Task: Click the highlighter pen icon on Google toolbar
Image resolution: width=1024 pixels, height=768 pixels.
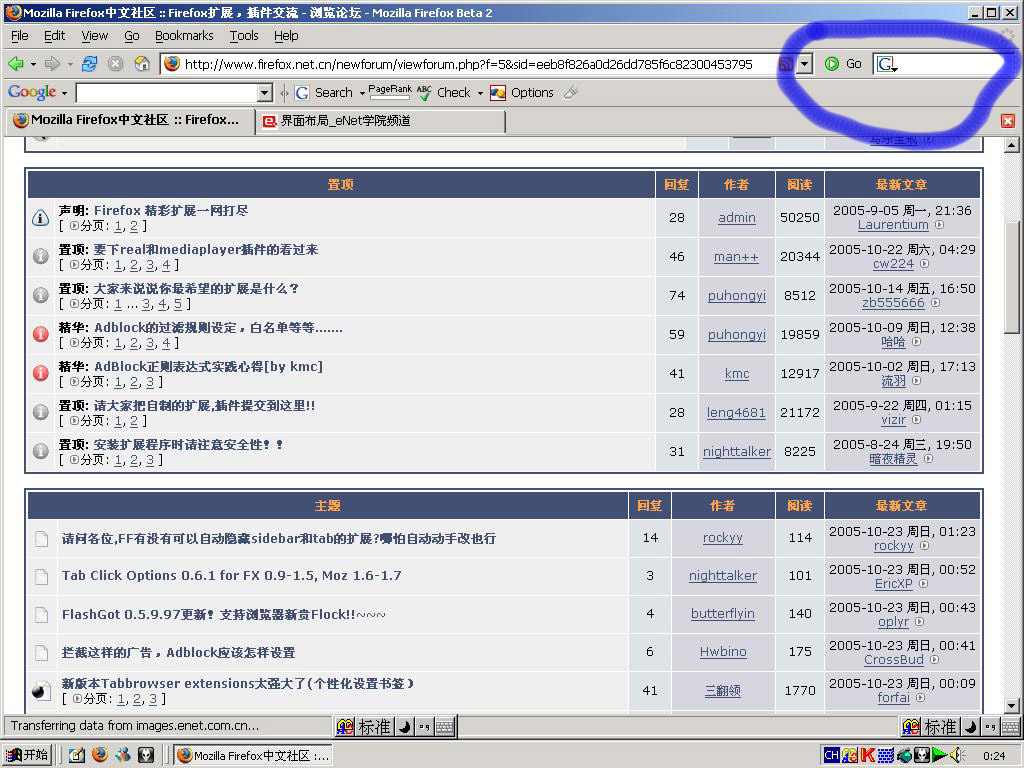Action: coord(571,93)
